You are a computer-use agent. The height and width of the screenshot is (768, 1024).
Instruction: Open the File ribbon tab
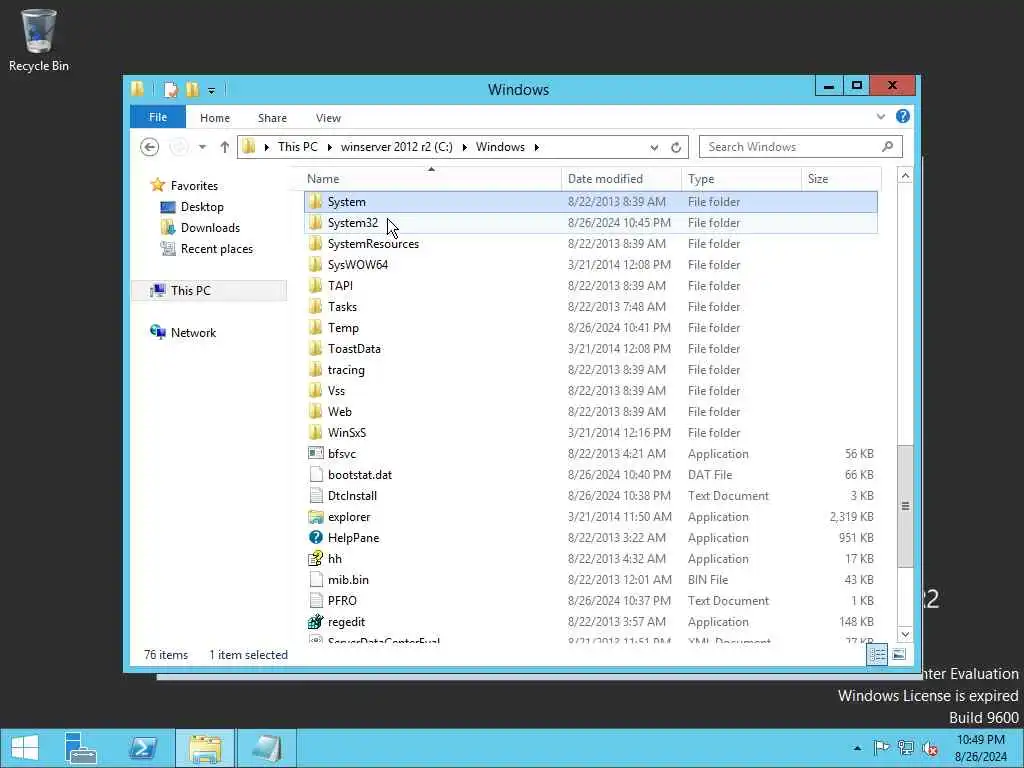(x=157, y=117)
